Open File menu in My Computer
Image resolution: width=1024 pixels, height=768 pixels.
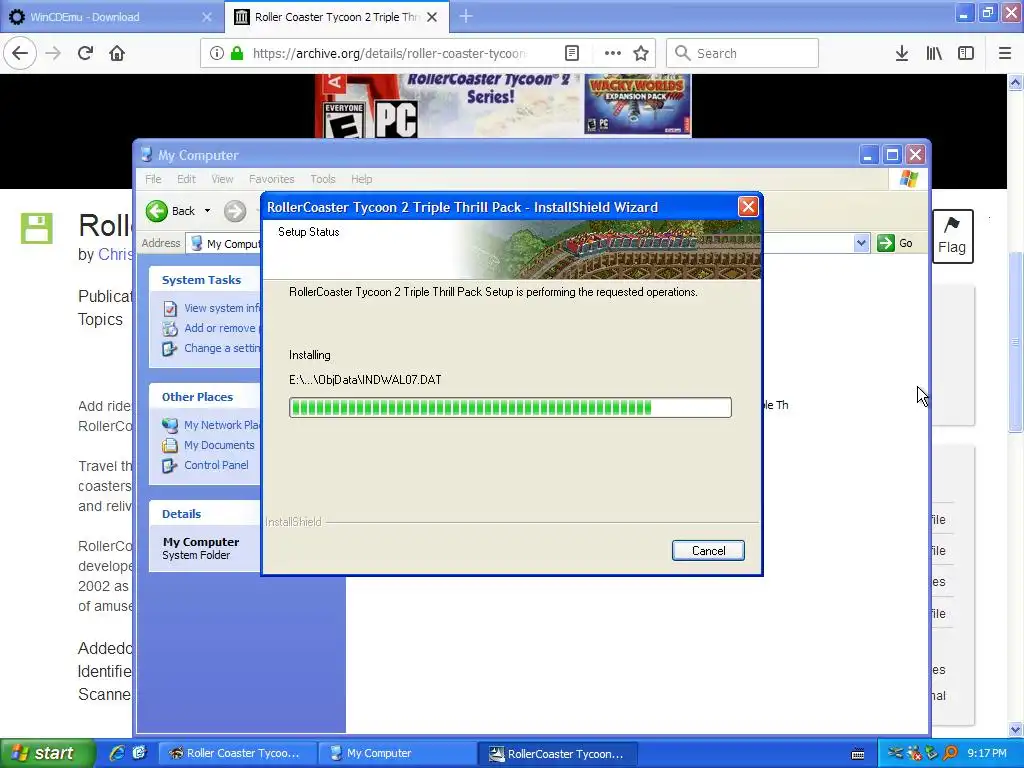tap(153, 179)
